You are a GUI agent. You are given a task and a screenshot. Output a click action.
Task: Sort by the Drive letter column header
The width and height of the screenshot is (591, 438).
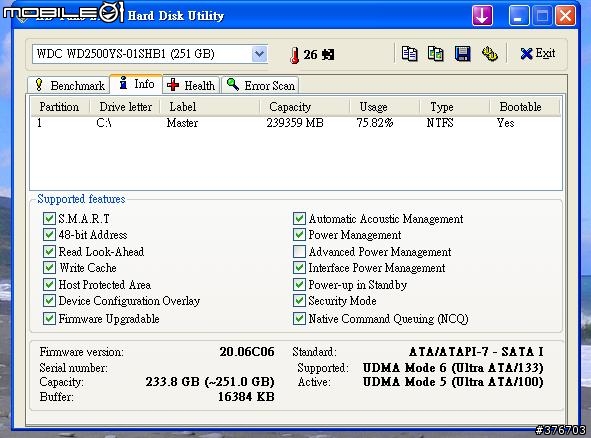coord(125,107)
